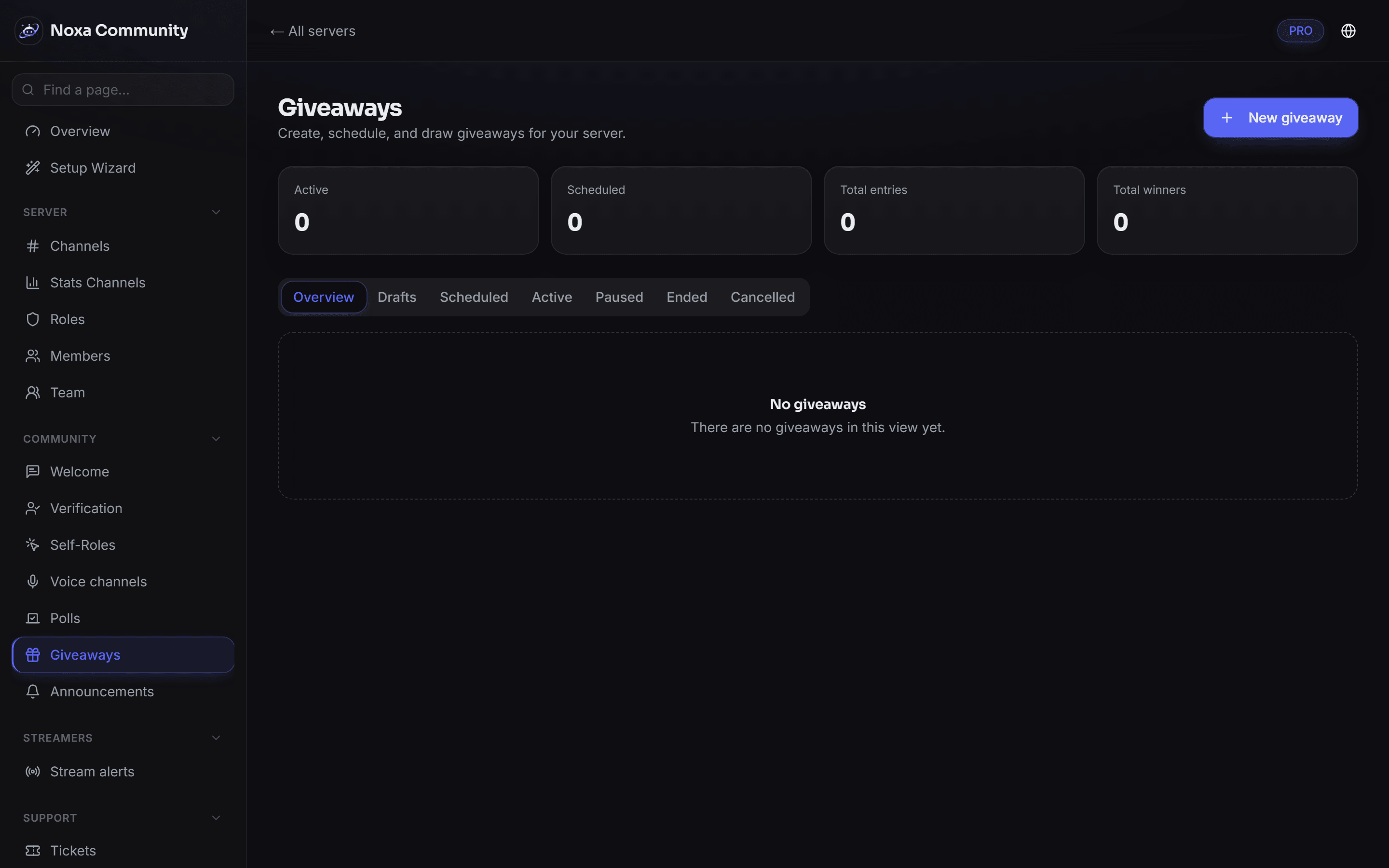Open Tickets icon in Support section

click(x=33, y=851)
